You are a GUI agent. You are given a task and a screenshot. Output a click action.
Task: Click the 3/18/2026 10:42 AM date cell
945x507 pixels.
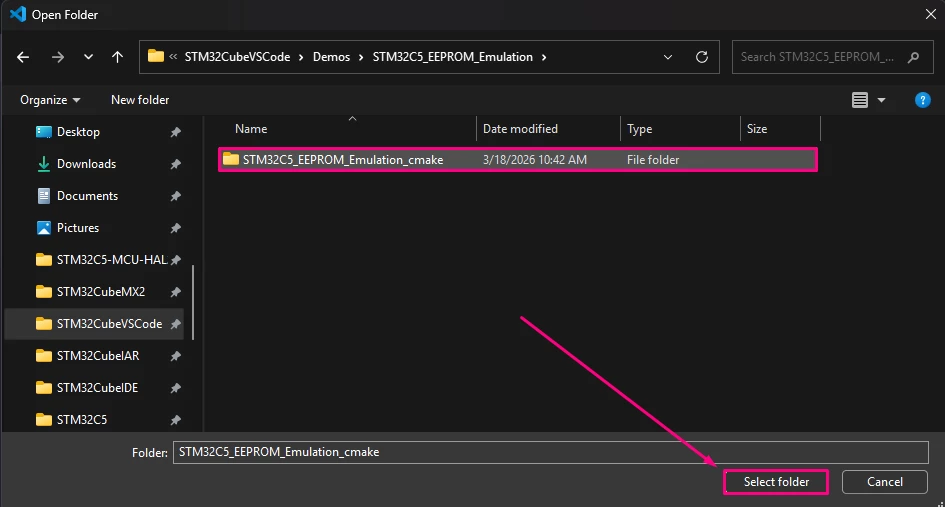point(535,160)
